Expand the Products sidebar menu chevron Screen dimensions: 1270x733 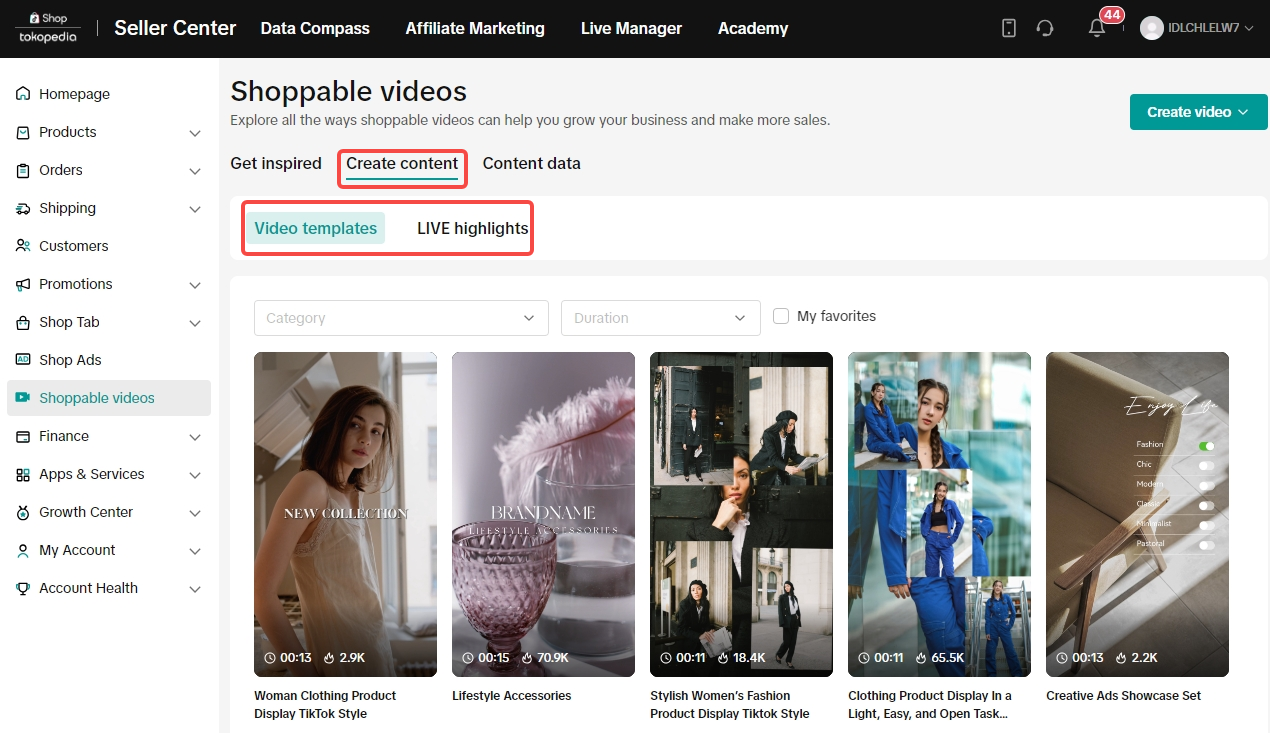195,133
